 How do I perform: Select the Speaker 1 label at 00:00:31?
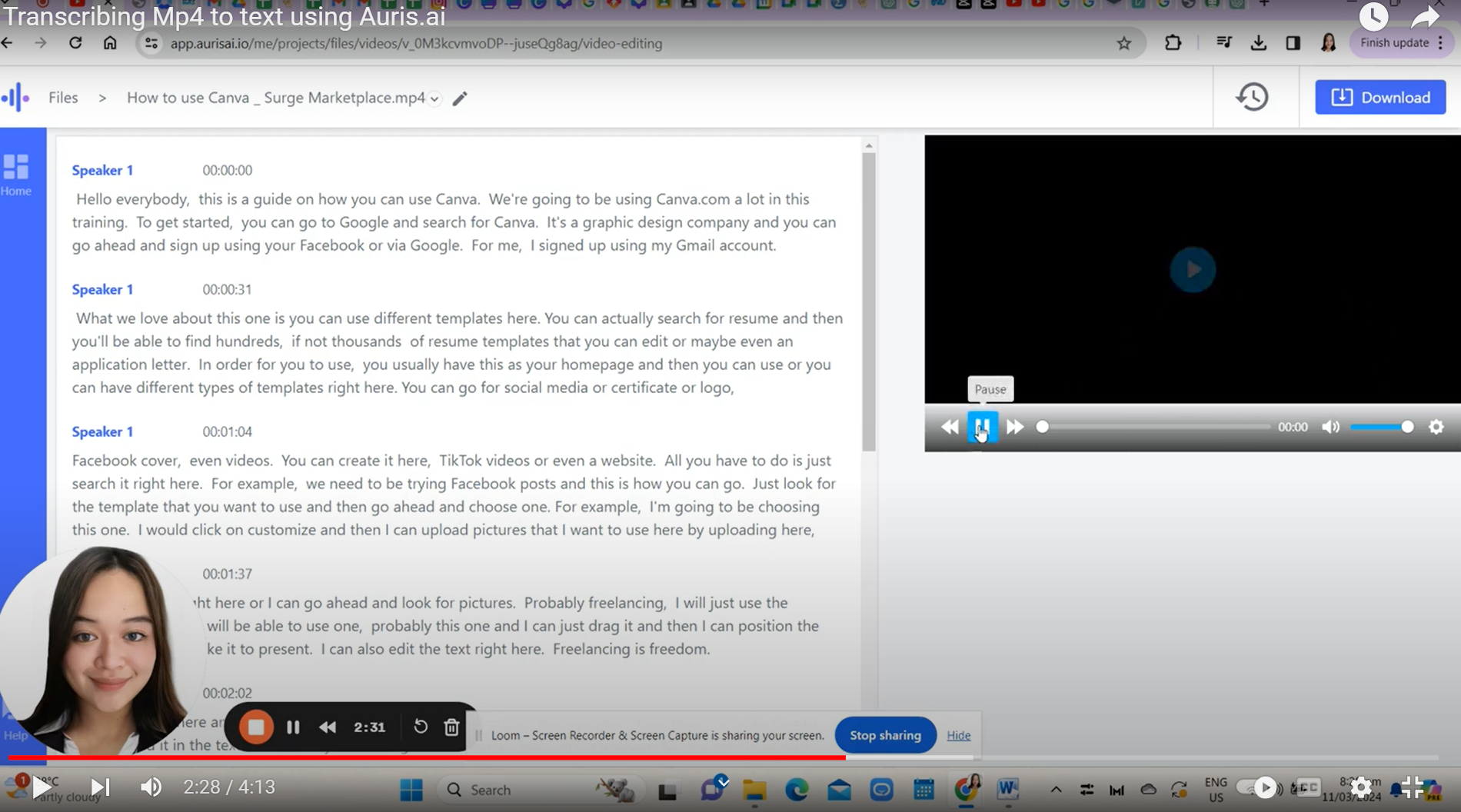(x=102, y=289)
